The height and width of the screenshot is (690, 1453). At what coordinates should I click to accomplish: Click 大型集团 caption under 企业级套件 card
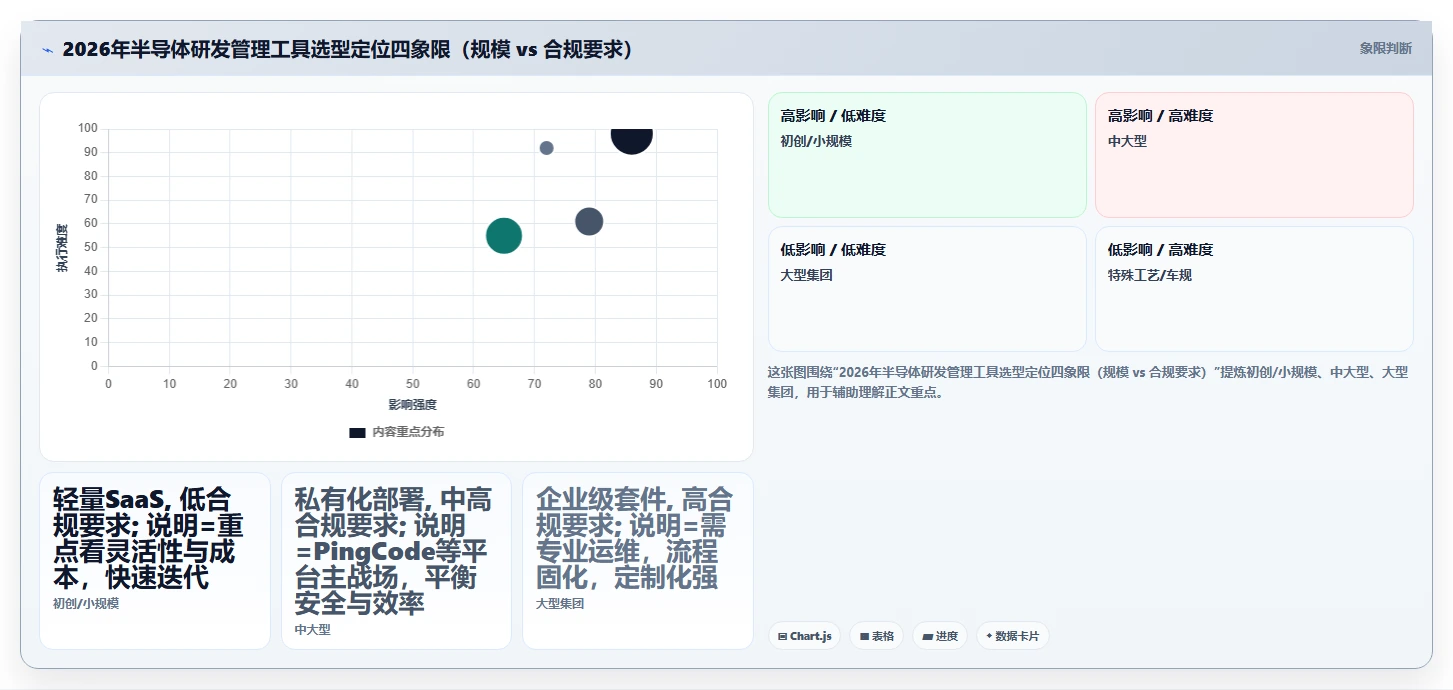pos(560,604)
